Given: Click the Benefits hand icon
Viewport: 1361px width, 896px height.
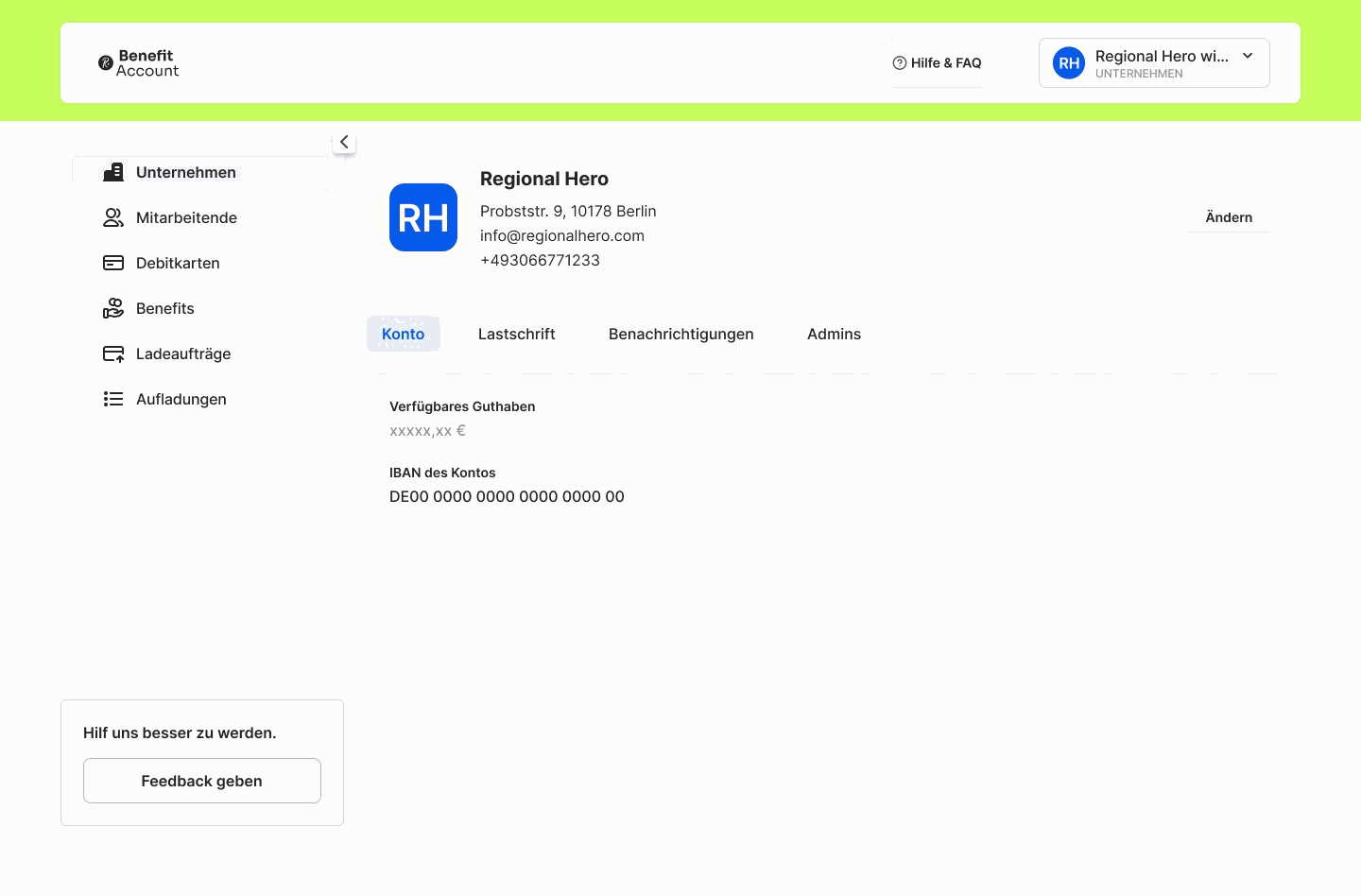Looking at the screenshot, I should click(x=113, y=308).
